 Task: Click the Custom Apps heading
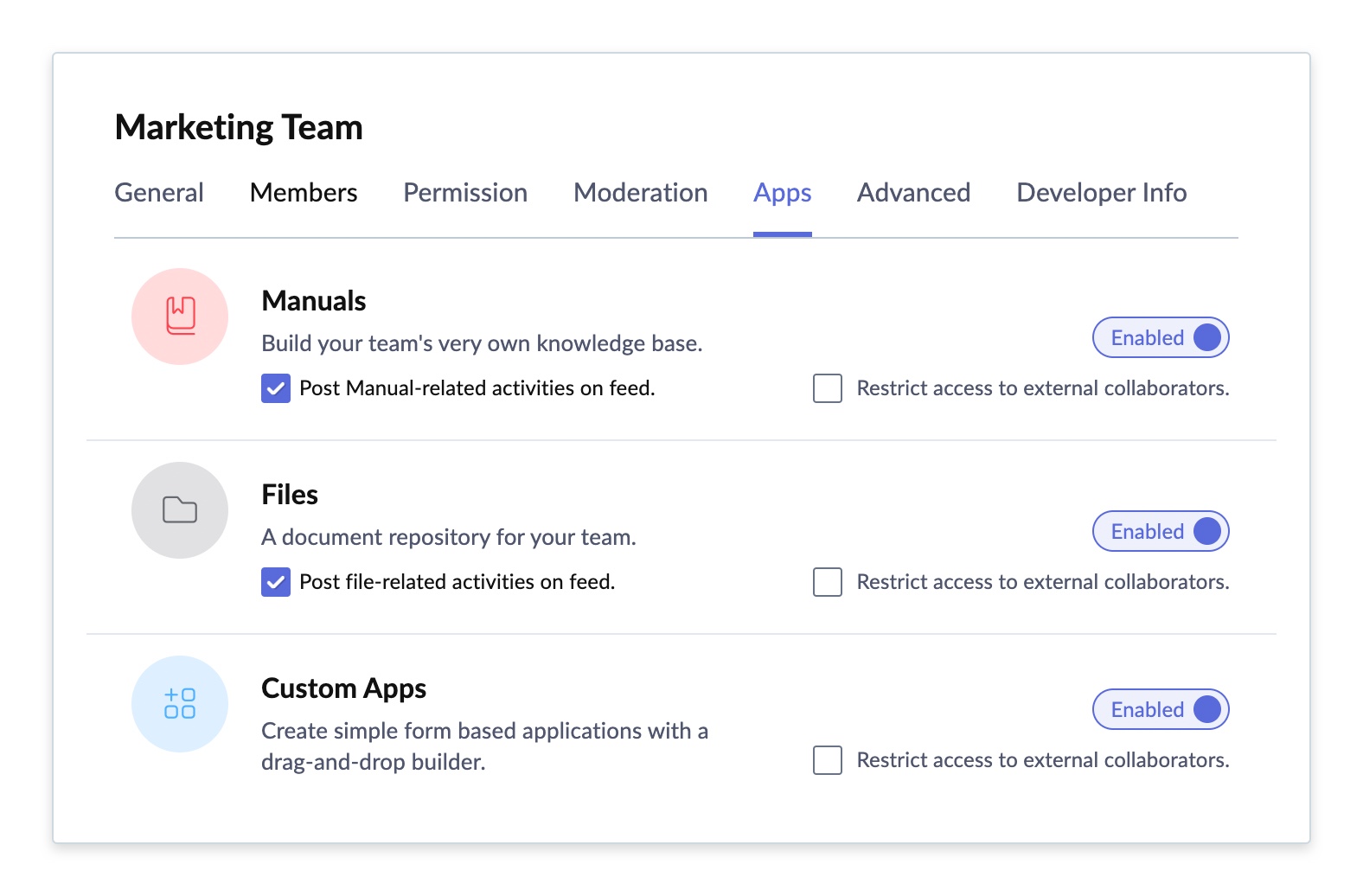(344, 688)
